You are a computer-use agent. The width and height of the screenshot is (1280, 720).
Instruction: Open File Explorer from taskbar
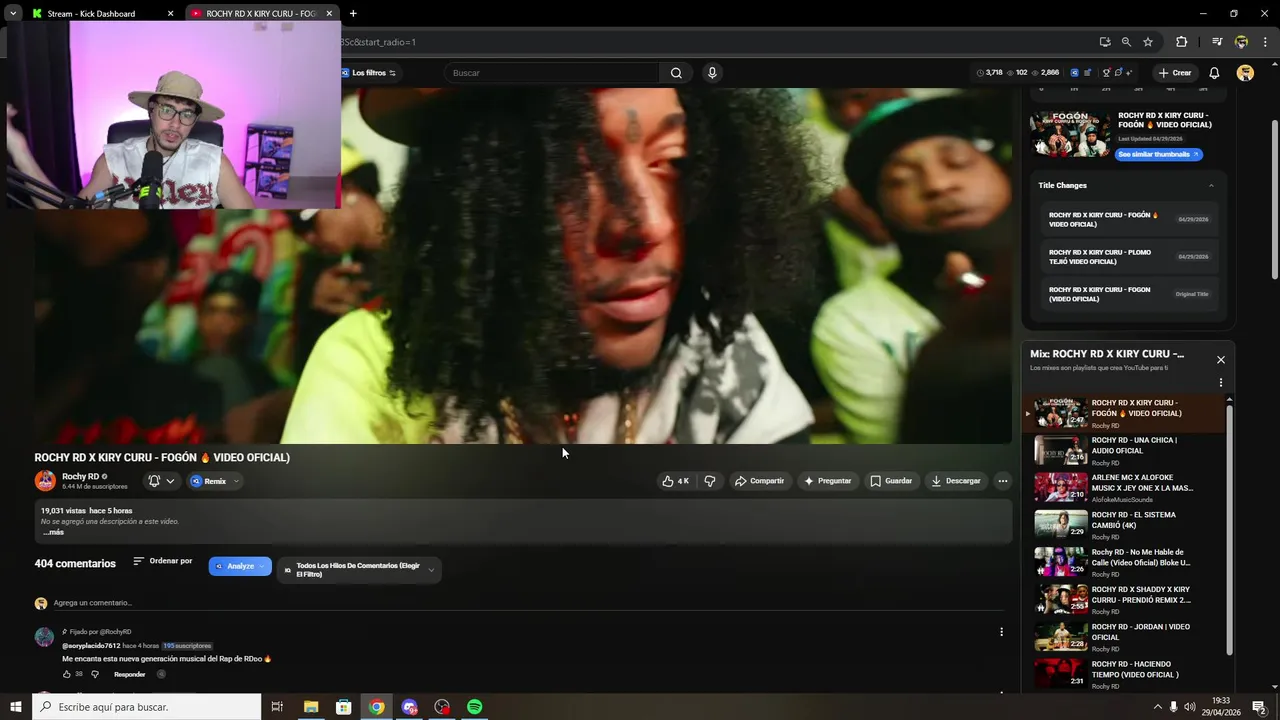(311, 707)
